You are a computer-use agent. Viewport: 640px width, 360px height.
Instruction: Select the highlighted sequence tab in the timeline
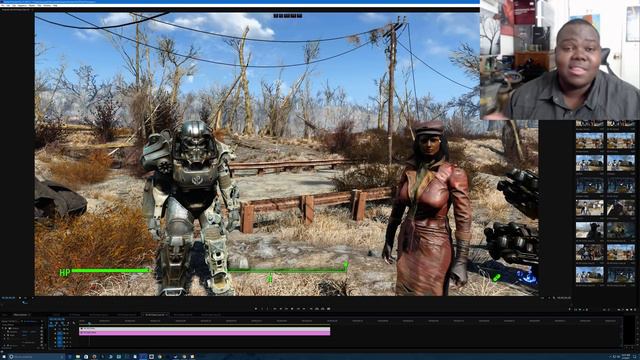155,315
